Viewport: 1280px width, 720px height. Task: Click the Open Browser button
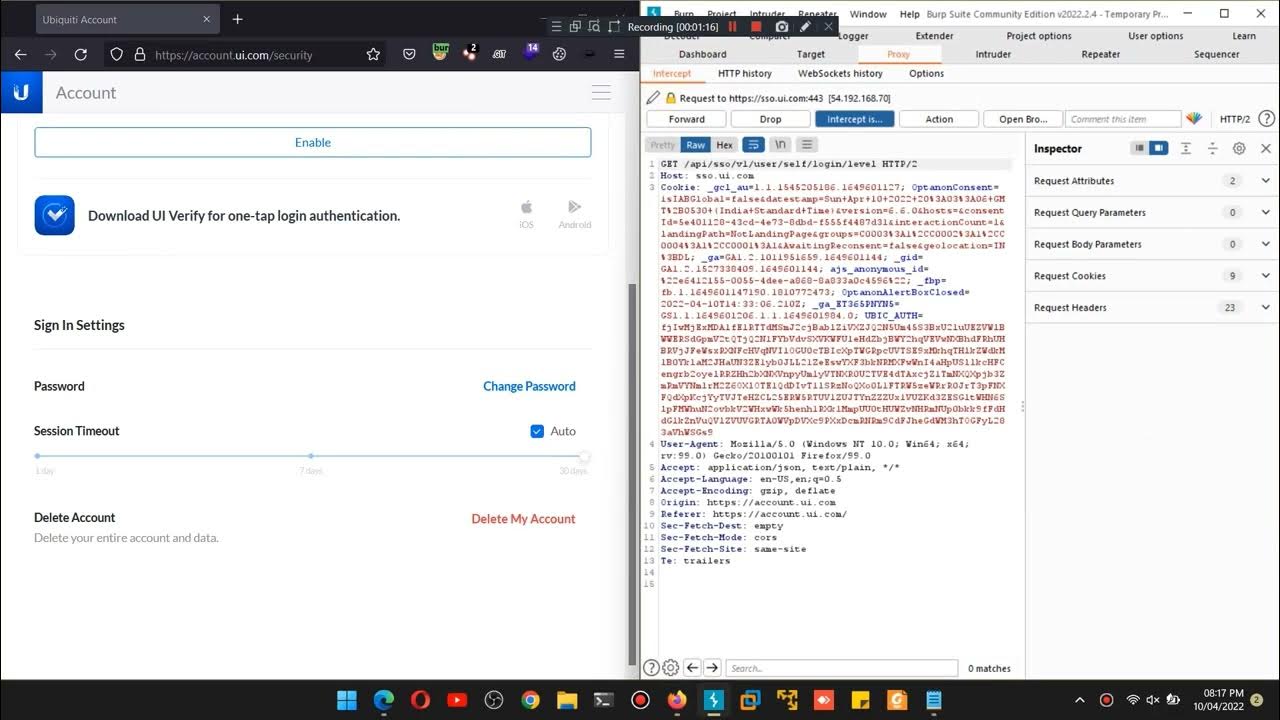tap(1023, 119)
